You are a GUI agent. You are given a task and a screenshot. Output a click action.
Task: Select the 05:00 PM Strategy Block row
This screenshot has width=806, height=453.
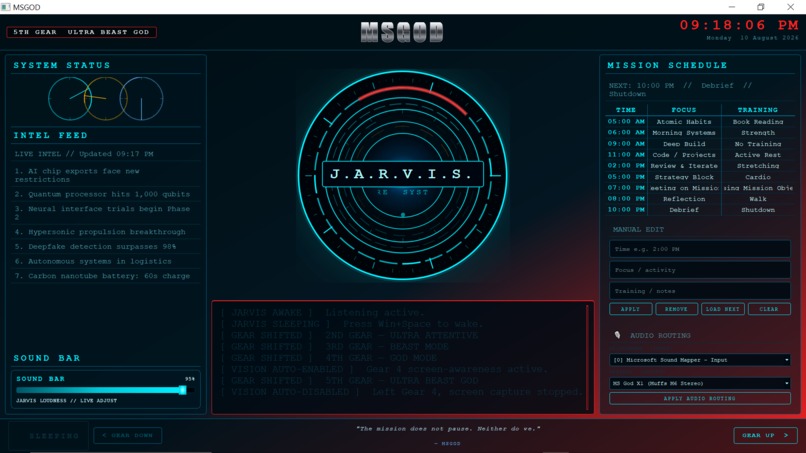click(x=700, y=177)
